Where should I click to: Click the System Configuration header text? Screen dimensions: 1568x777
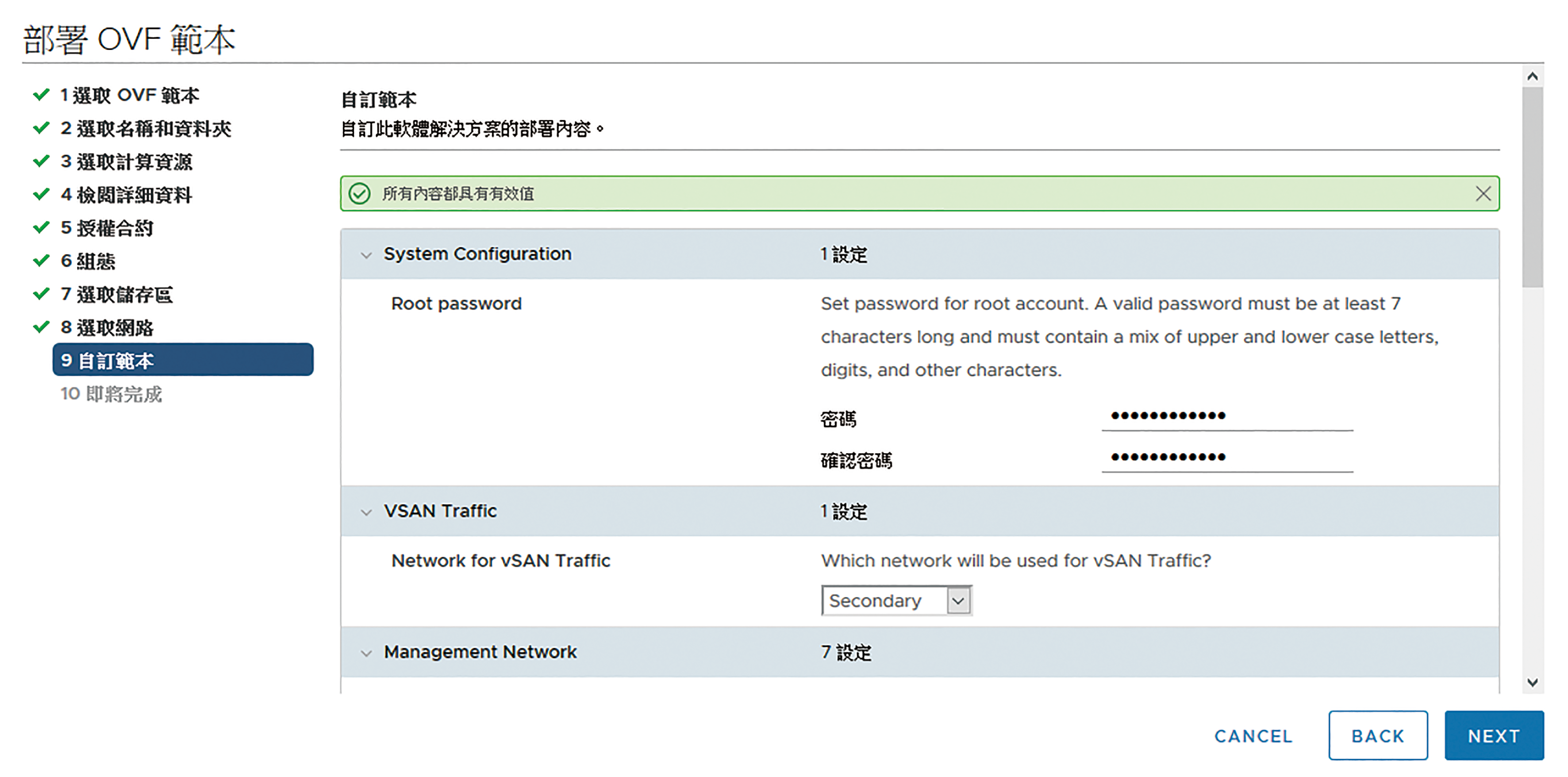click(478, 254)
